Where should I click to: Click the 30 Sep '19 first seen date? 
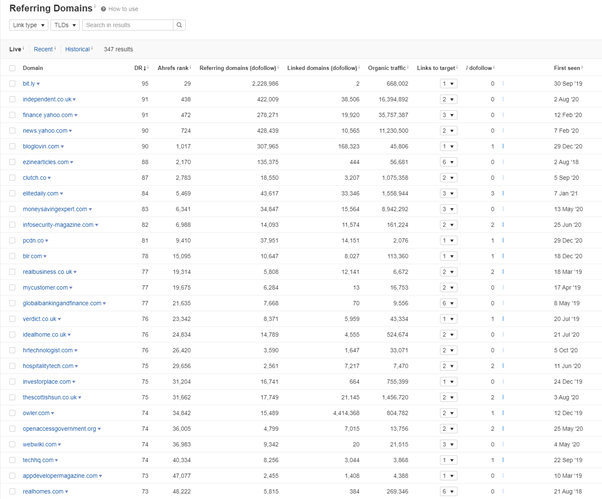tap(568, 84)
